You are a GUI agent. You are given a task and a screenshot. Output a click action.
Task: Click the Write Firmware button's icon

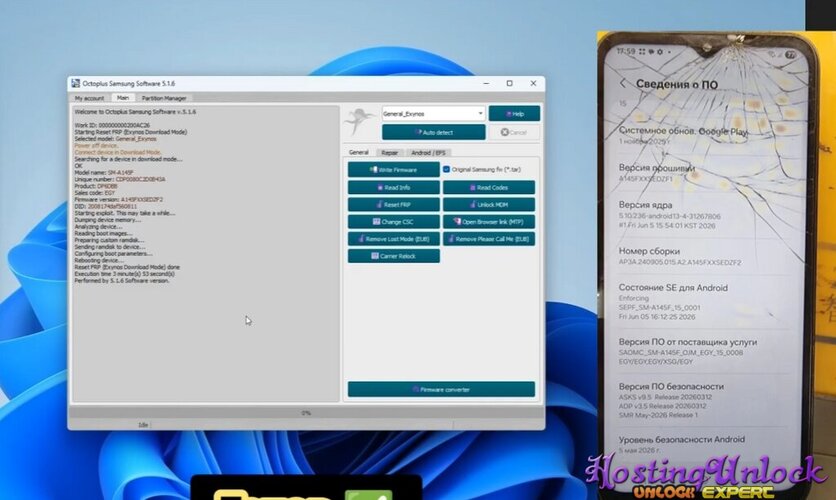373,170
